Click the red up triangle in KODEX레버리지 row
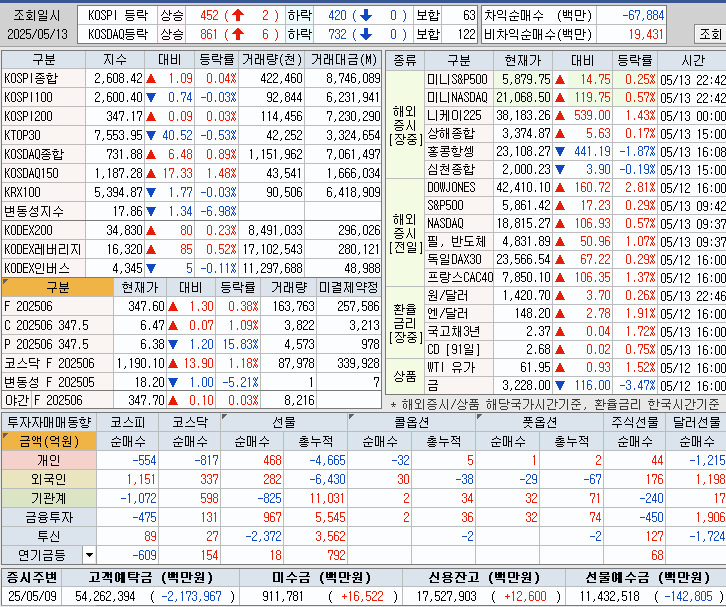Screen dimensions: 726x607 (x=151, y=250)
